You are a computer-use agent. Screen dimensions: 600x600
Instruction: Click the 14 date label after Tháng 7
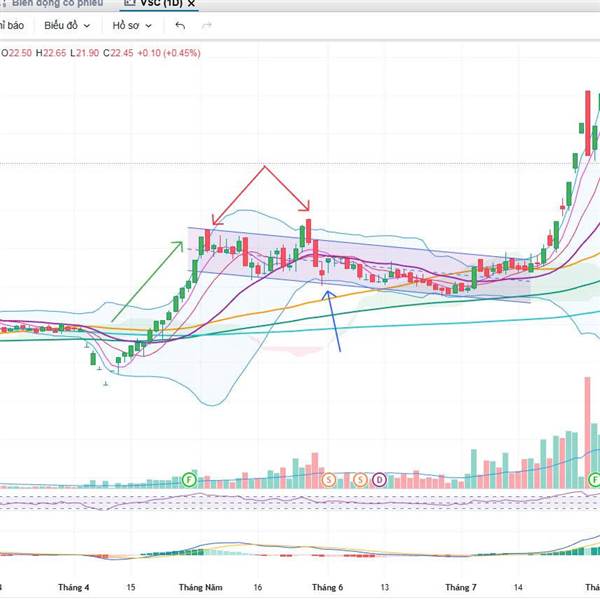coord(518,587)
